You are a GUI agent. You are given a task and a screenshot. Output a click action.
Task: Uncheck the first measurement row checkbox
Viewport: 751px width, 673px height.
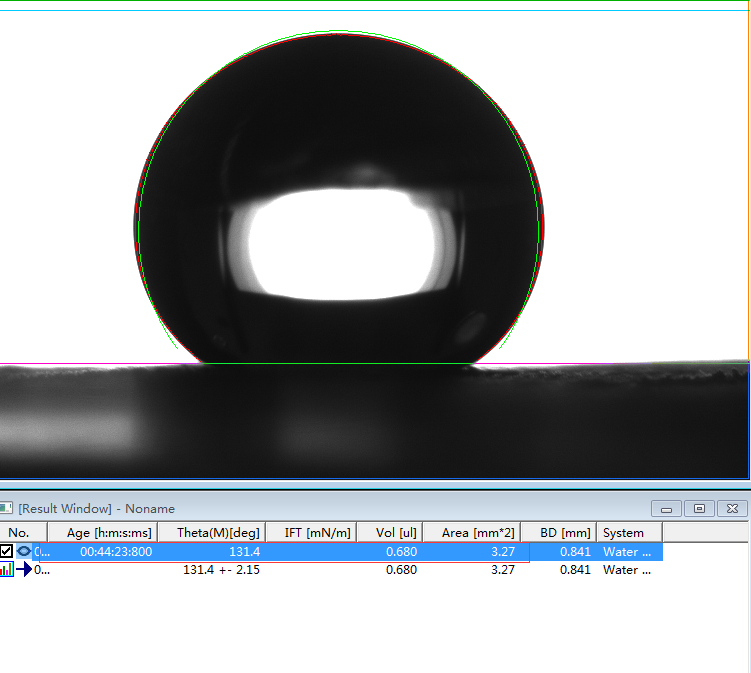(x=7, y=551)
